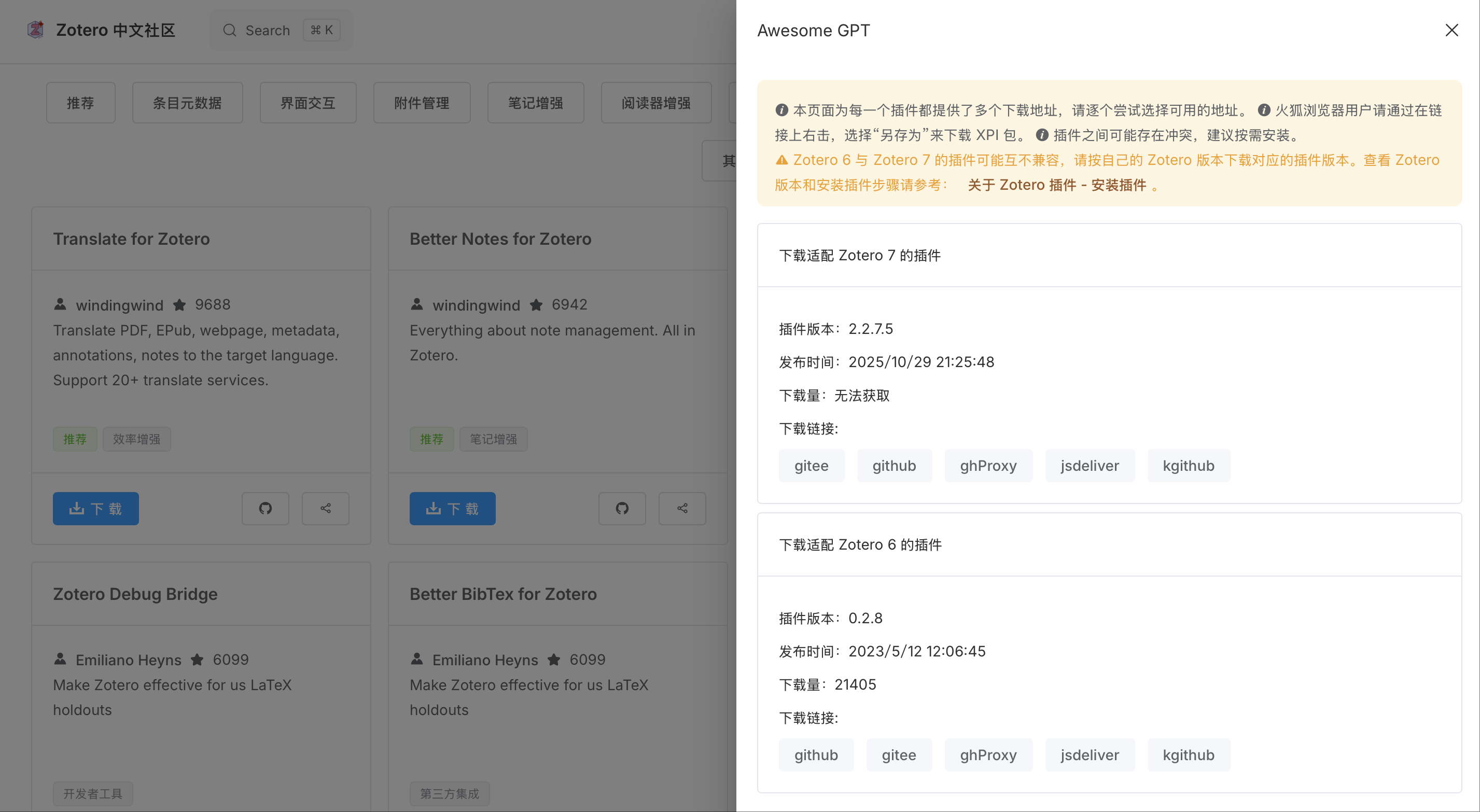Click download icon on Better Notes card
The image size is (1480, 812).
452,509
